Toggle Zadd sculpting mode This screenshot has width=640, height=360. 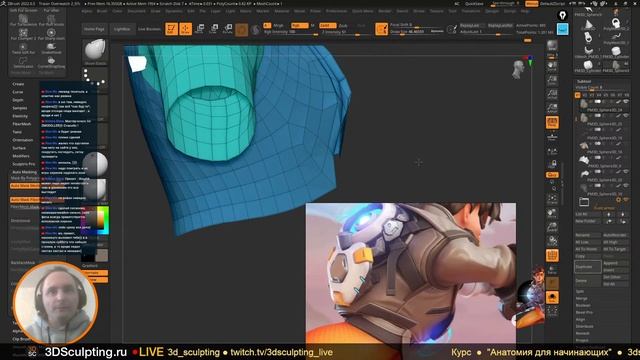click(327, 25)
